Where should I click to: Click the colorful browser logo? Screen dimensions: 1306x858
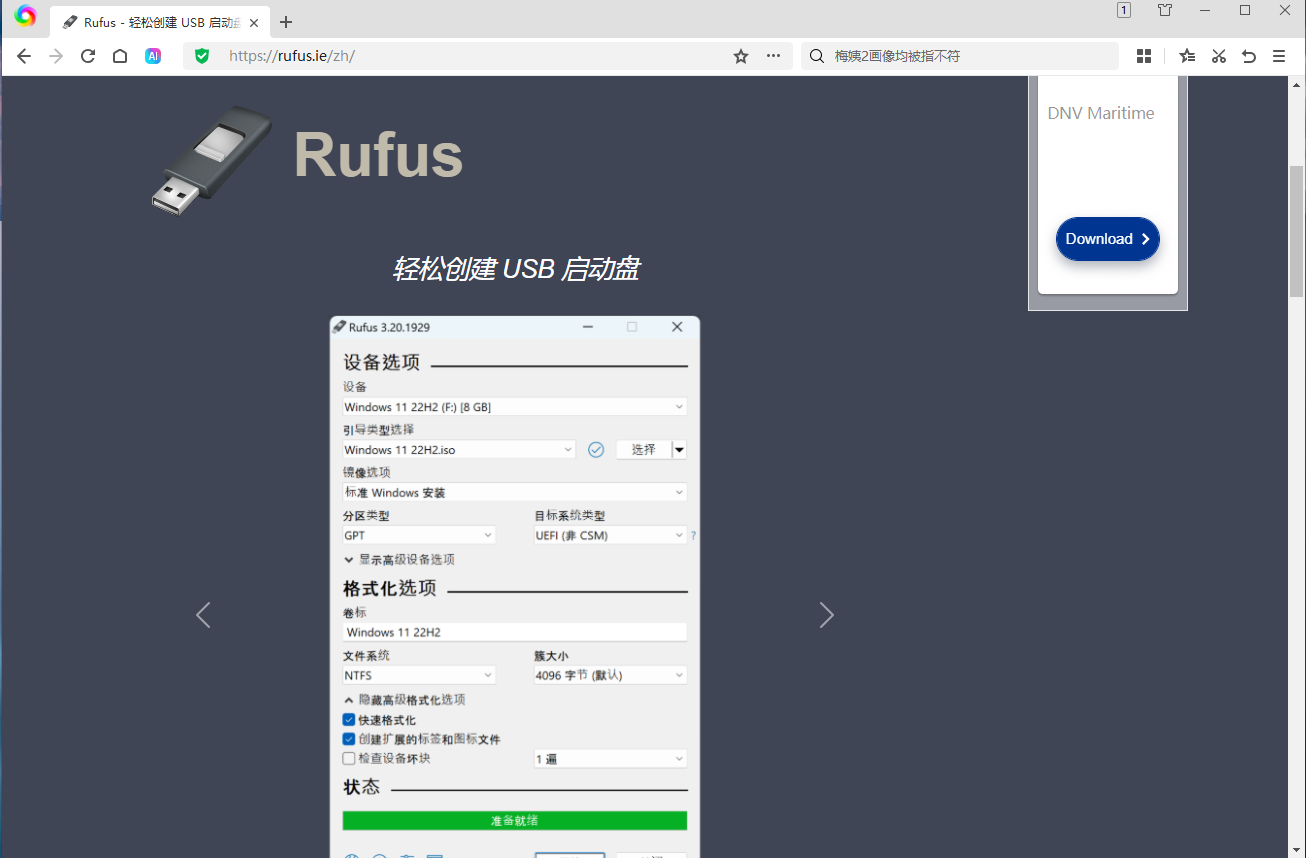[x=26, y=16]
